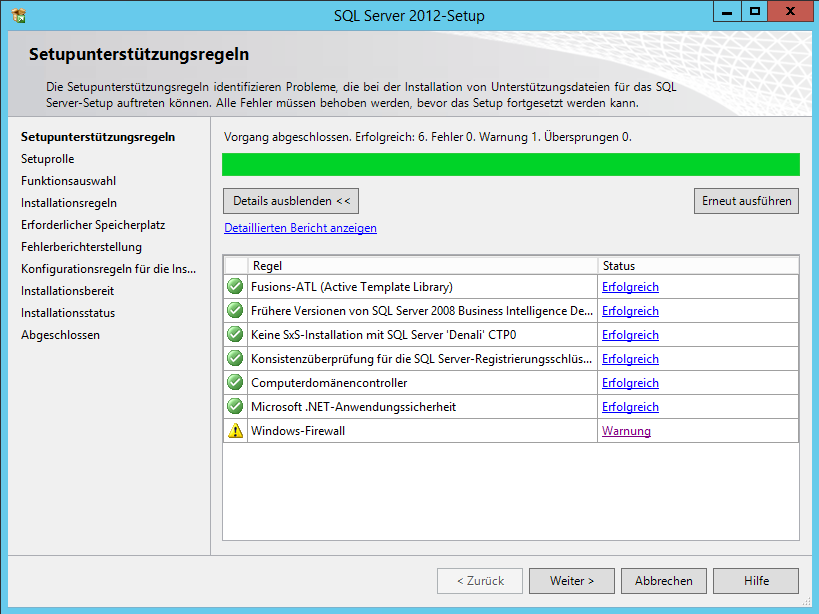
Task: Click green checkmark icon beside Computerdomänencontroller rule
Action: click(x=235, y=383)
